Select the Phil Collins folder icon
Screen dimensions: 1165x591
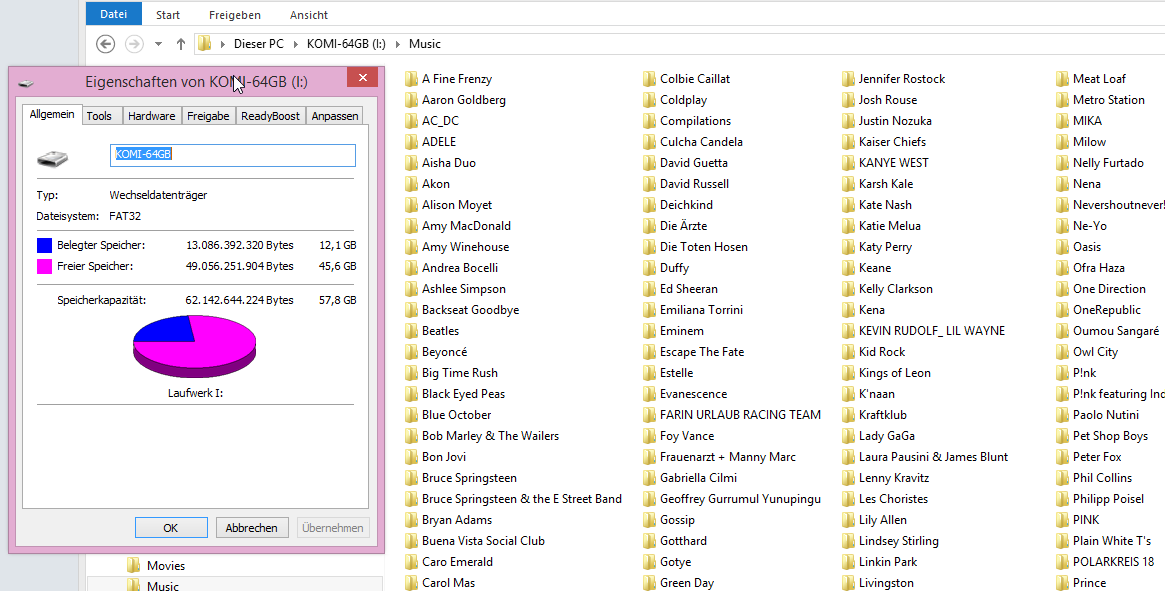[x=1062, y=478]
